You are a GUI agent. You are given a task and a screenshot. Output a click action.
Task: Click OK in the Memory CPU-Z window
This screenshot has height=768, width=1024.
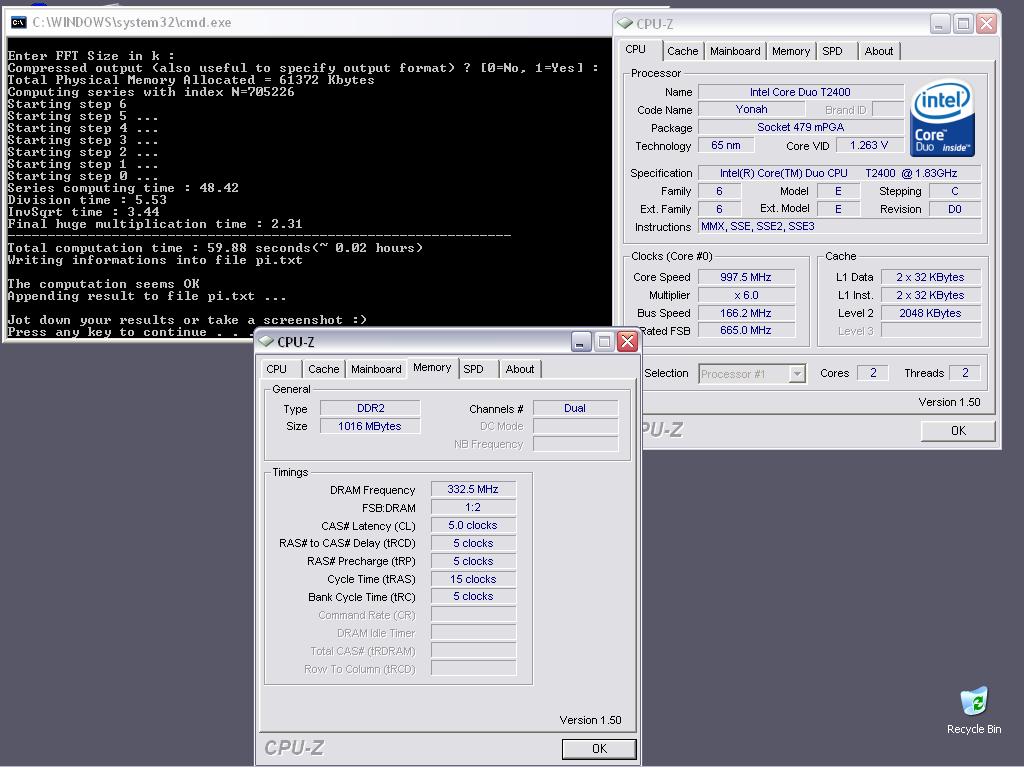pyautogui.click(x=599, y=748)
